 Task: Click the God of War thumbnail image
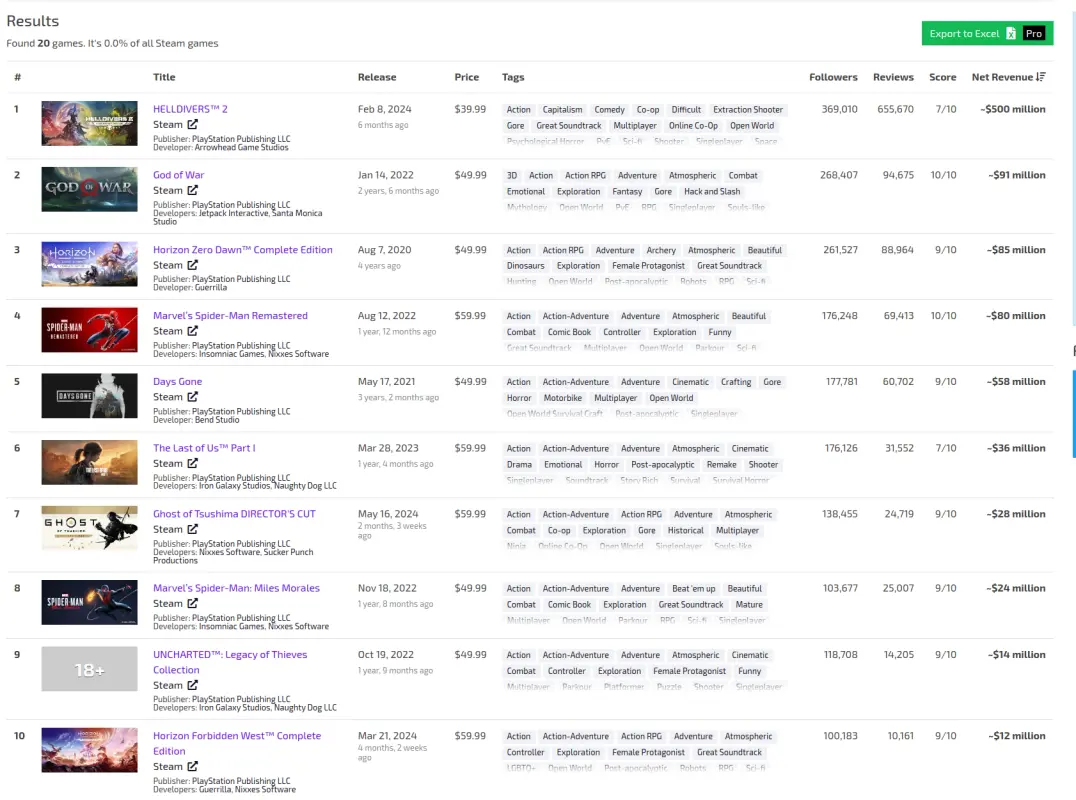coord(89,189)
